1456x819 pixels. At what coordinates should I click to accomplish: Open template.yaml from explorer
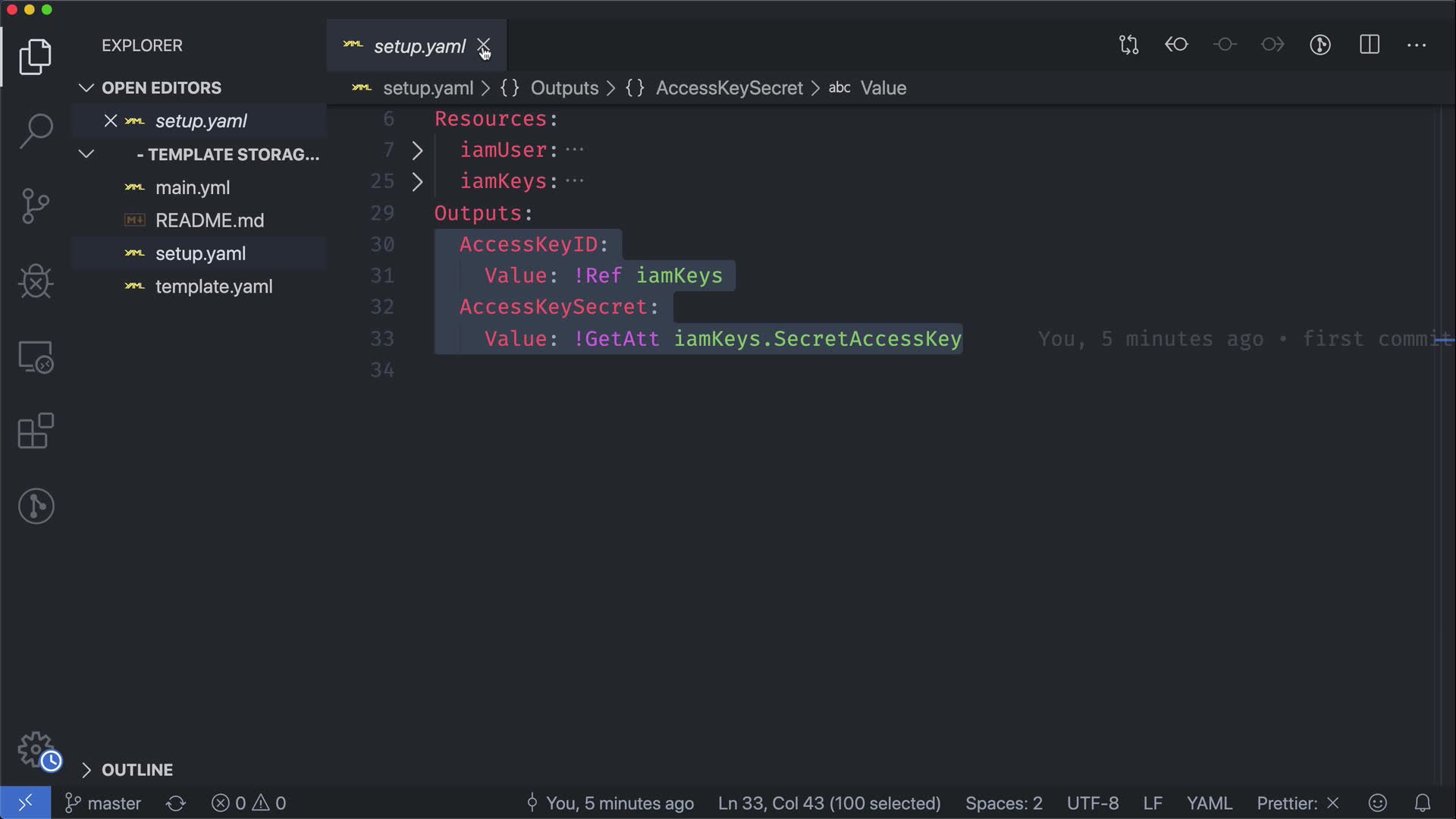pyautogui.click(x=214, y=287)
